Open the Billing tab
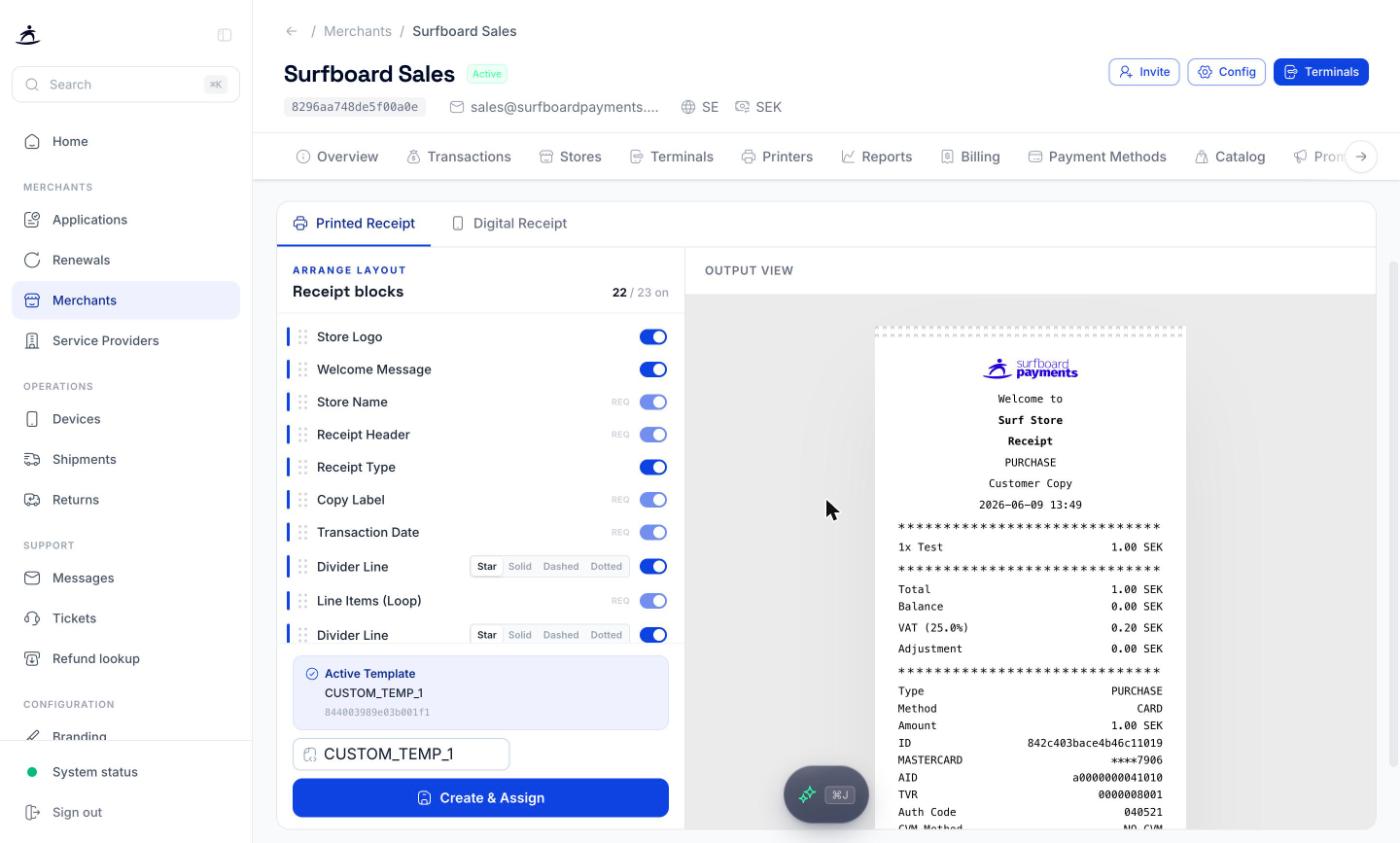Screen dimensions: 1400x843 click(970, 157)
